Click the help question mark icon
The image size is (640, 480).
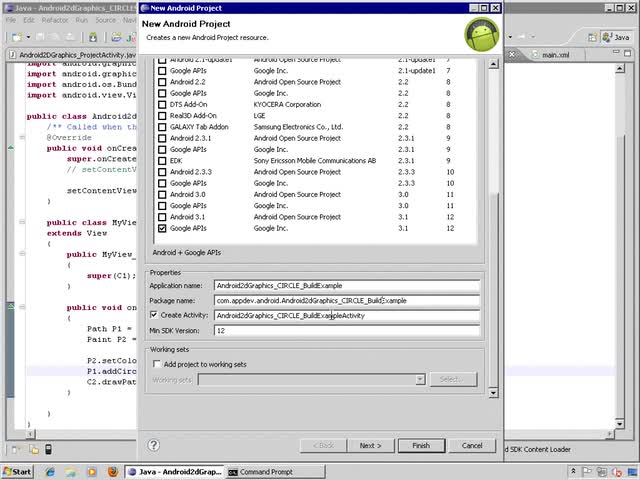tap(153, 445)
